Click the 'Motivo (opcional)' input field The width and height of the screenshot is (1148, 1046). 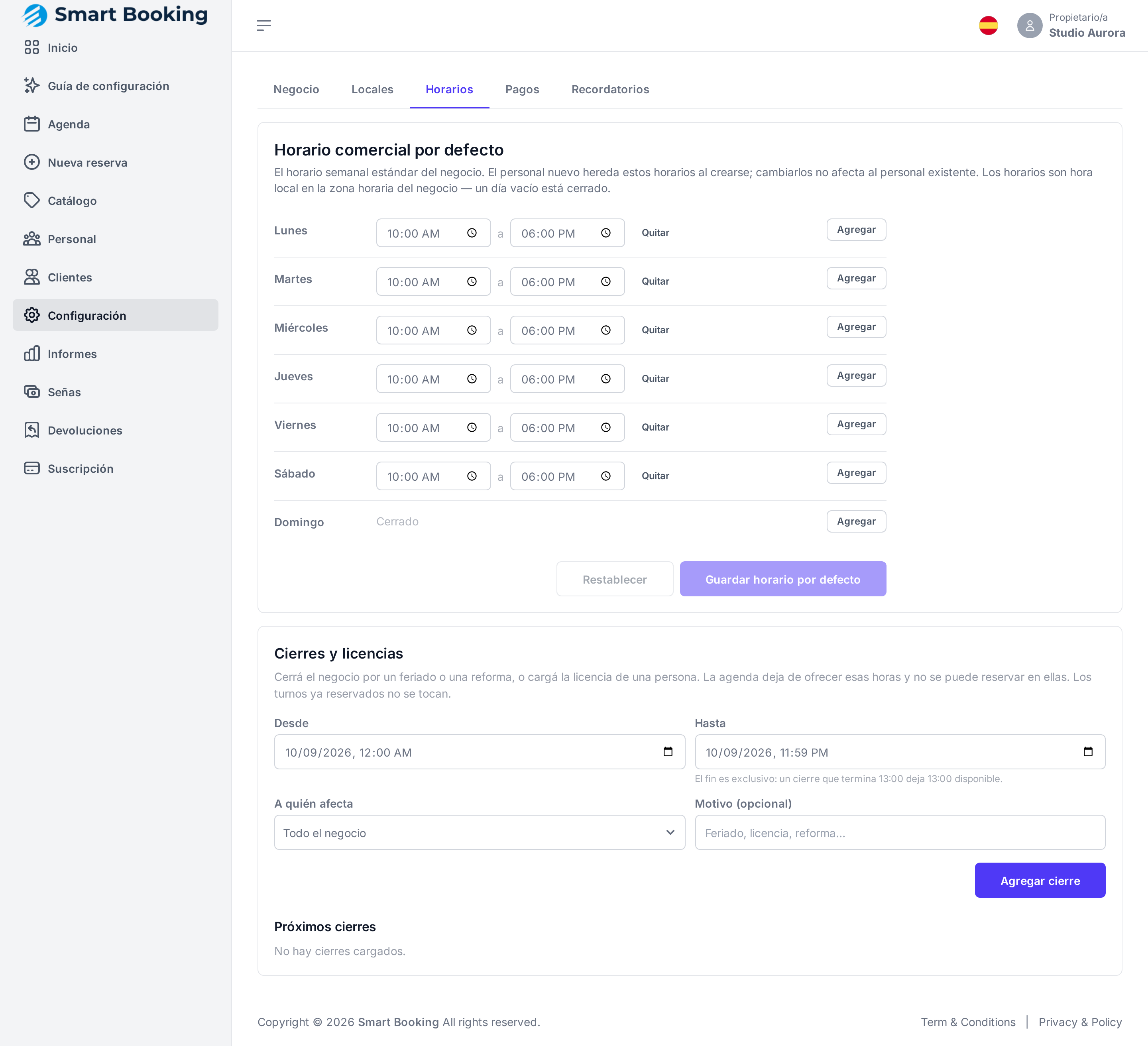pos(900,832)
